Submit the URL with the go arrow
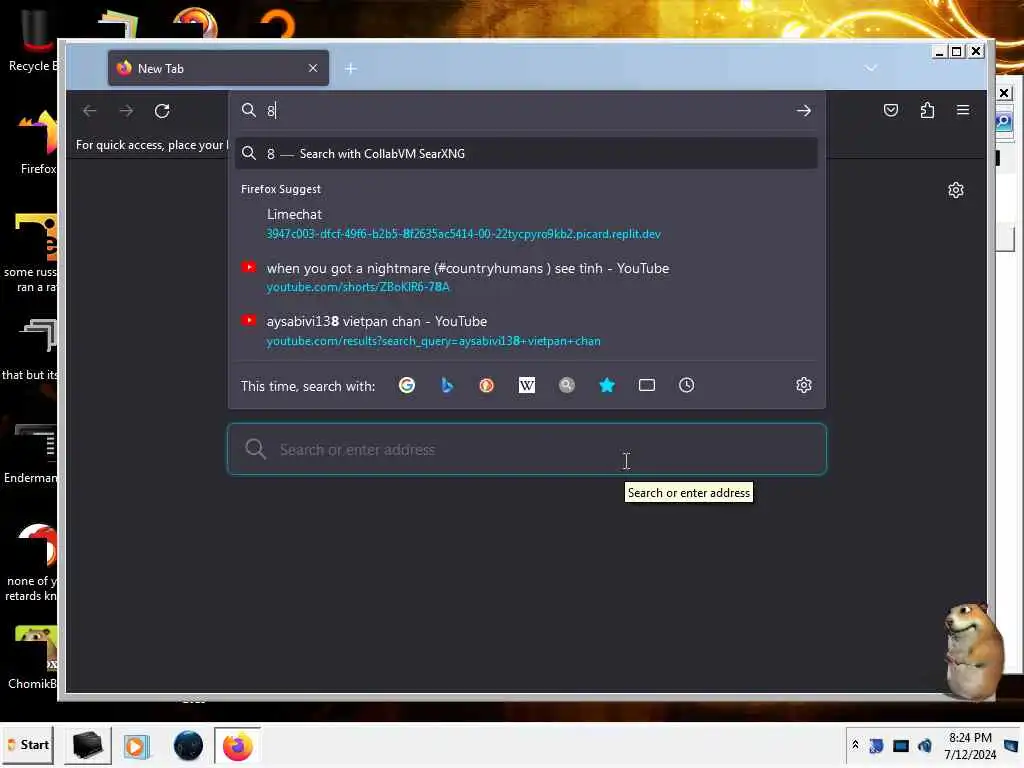Image resolution: width=1024 pixels, height=768 pixels. tap(803, 111)
